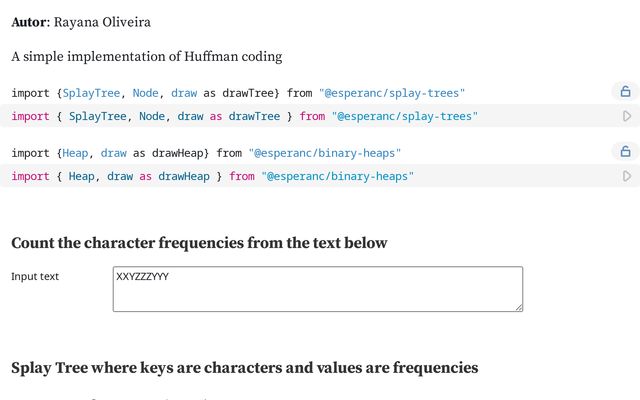Click the textarea resize handle corner

click(518, 307)
